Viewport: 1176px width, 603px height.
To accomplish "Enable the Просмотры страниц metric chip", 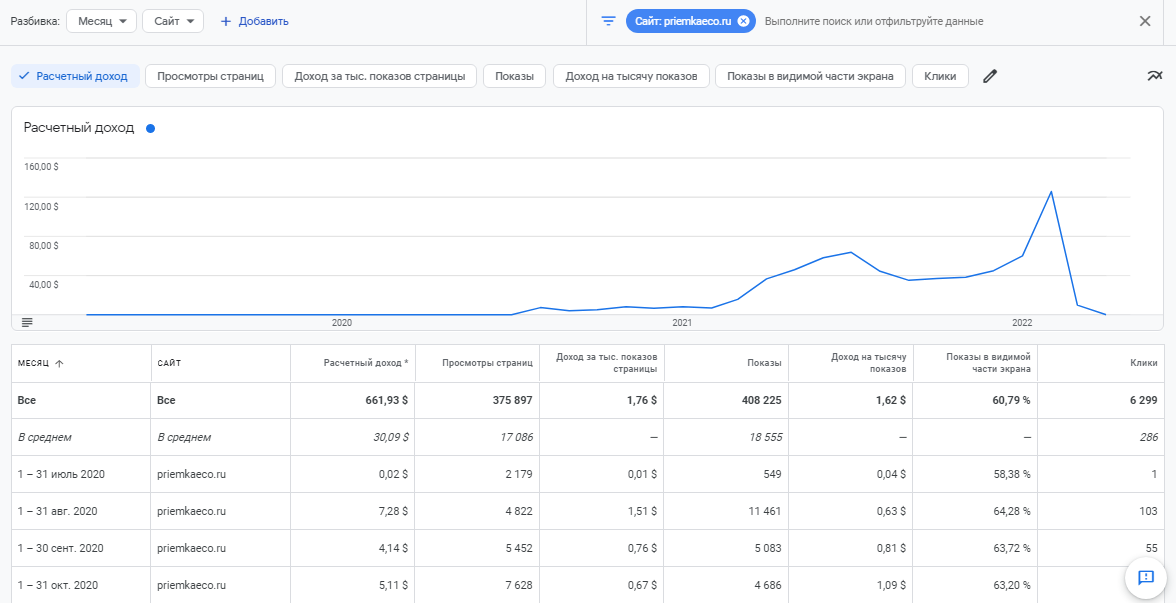I will click(210, 76).
